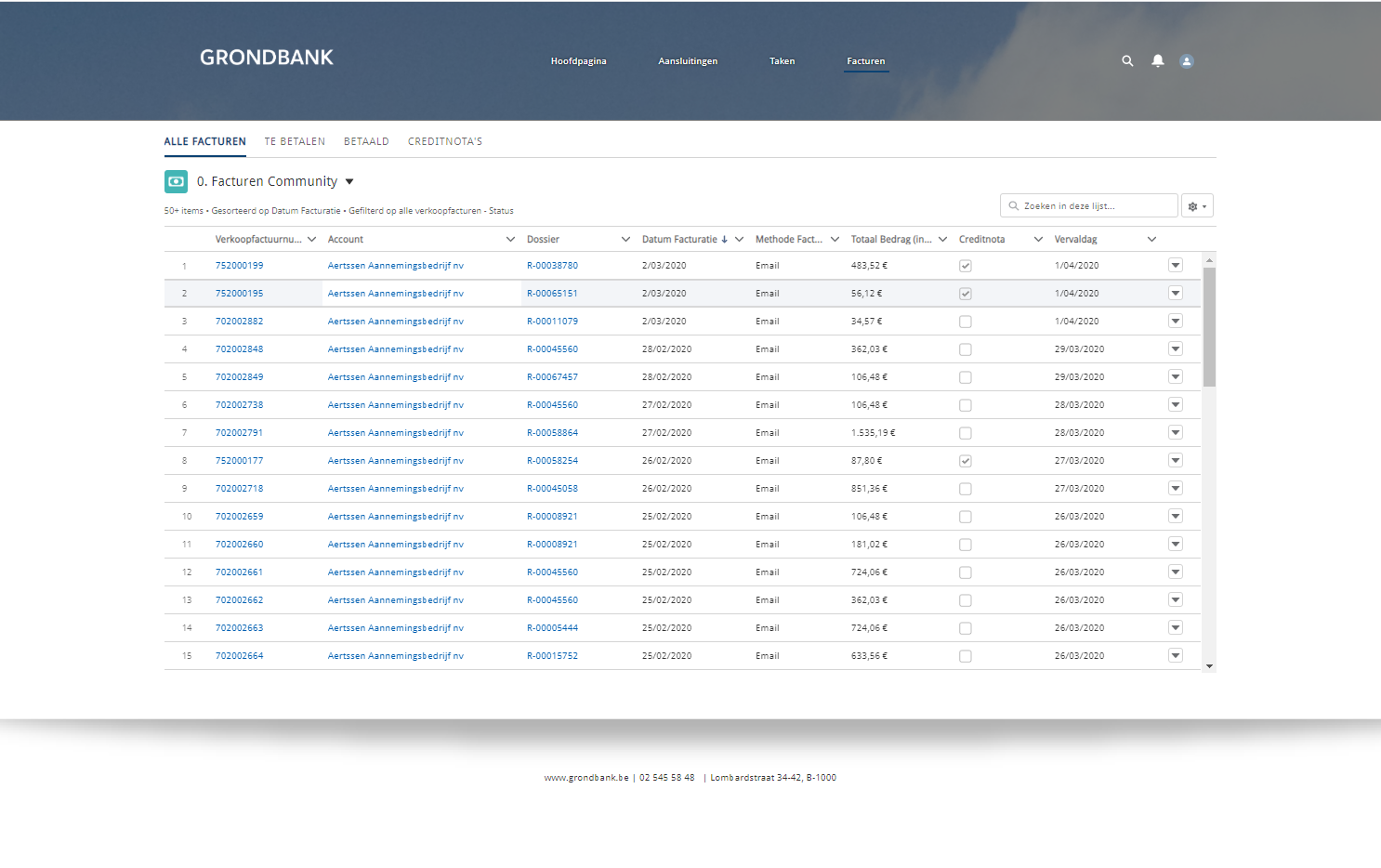Expand the Facturen Community list view dropdown
Image resolution: width=1381 pixels, height=868 pixels.
click(349, 182)
